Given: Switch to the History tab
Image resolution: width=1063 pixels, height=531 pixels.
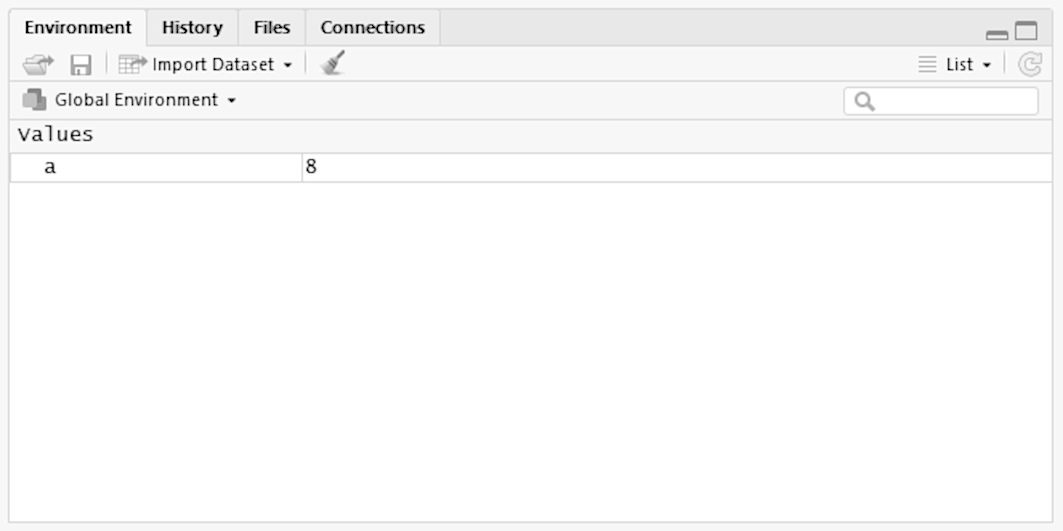Looking at the screenshot, I should [x=192, y=28].
